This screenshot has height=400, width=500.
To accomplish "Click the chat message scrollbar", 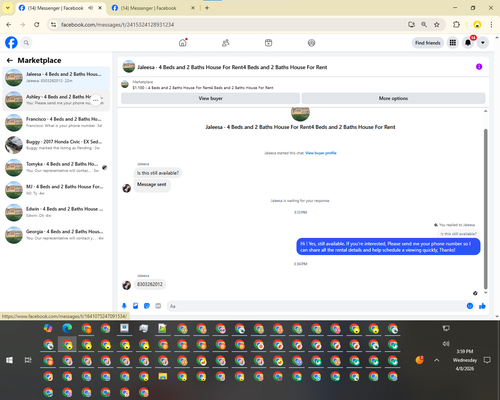I will [x=486, y=208].
